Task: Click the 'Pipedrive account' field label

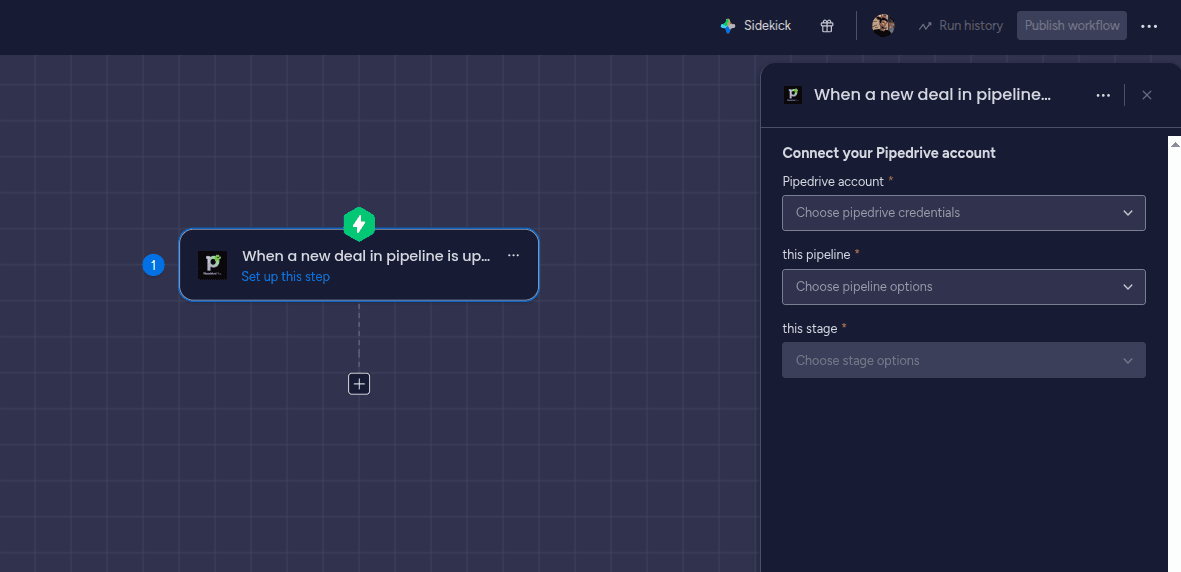Action: tap(833, 182)
